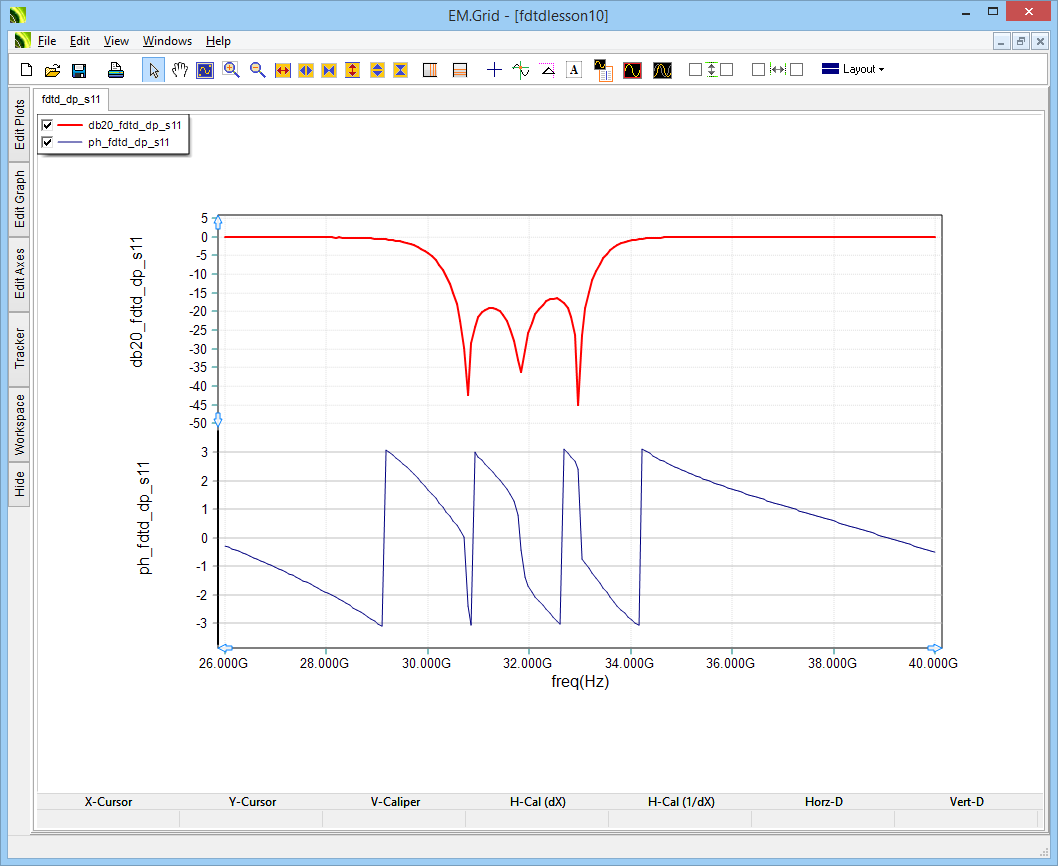Tick the checkbox left of vertical-spacing icon

pyautogui.click(x=695, y=70)
